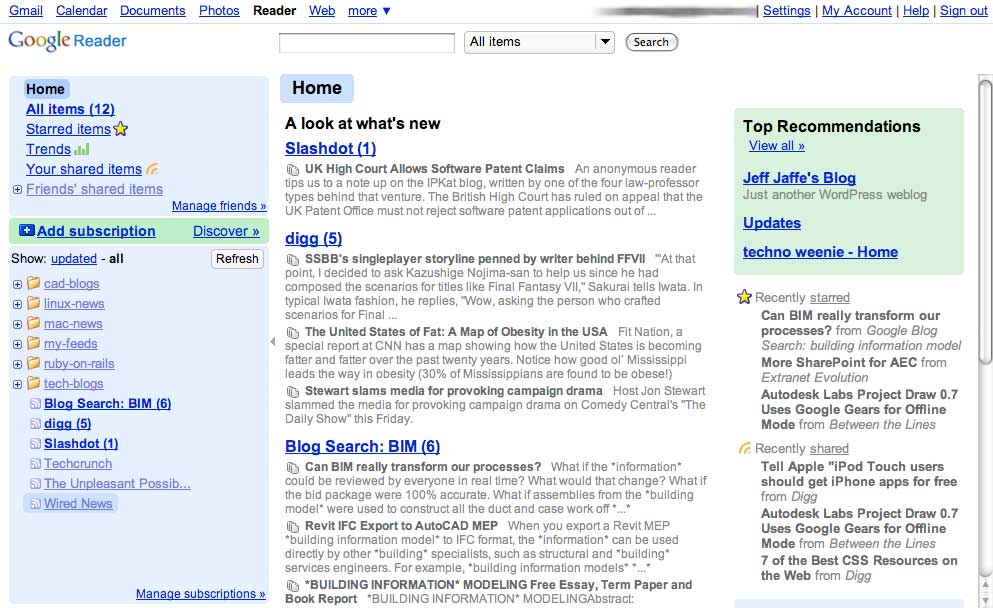Expand the cad-blogs folder
This screenshot has width=993, height=608.
click(x=17, y=284)
